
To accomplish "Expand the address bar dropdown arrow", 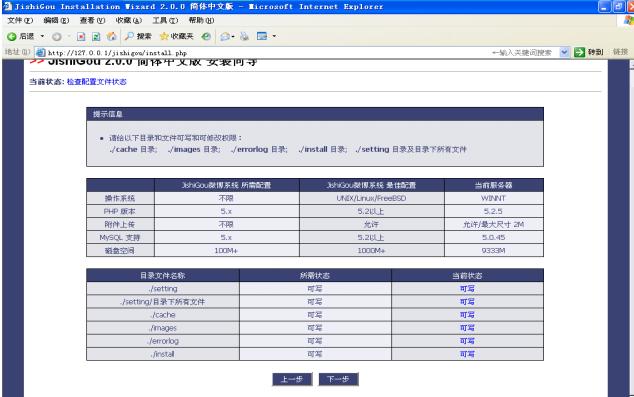I will point(564,52).
